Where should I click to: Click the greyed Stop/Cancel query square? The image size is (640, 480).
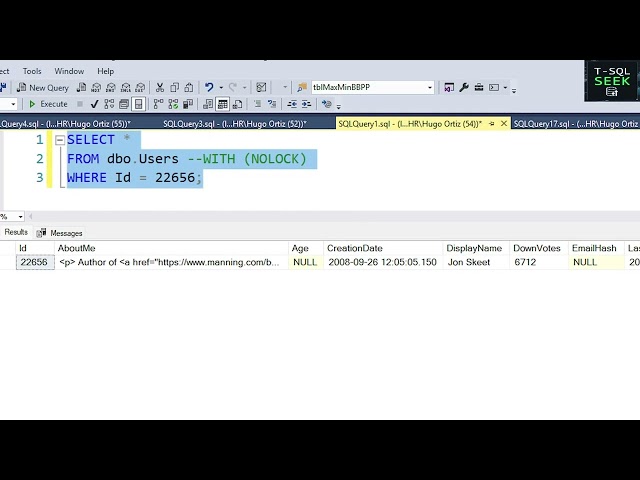tap(80, 104)
